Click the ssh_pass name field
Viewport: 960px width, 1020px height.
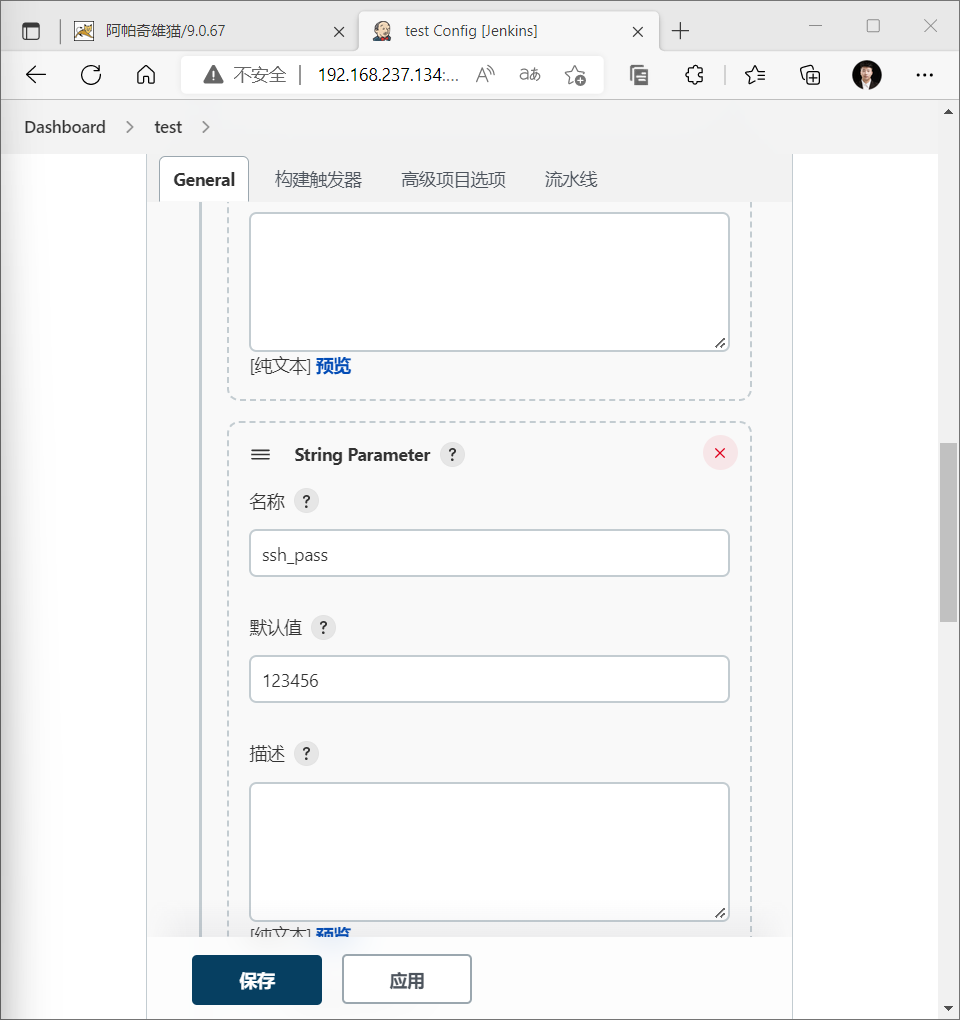click(x=489, y=553)
